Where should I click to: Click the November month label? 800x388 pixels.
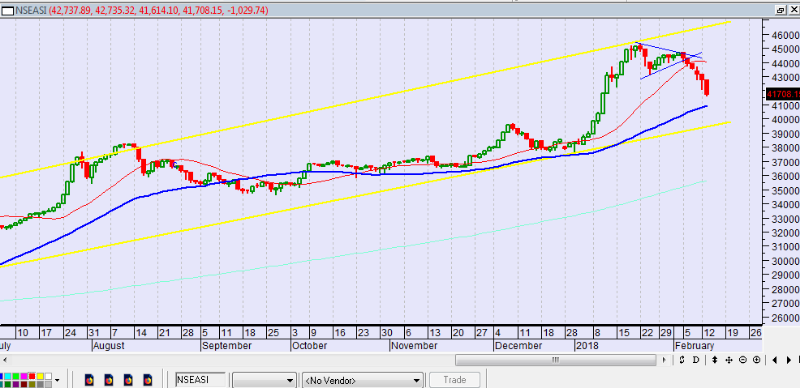tap(414, 346)
